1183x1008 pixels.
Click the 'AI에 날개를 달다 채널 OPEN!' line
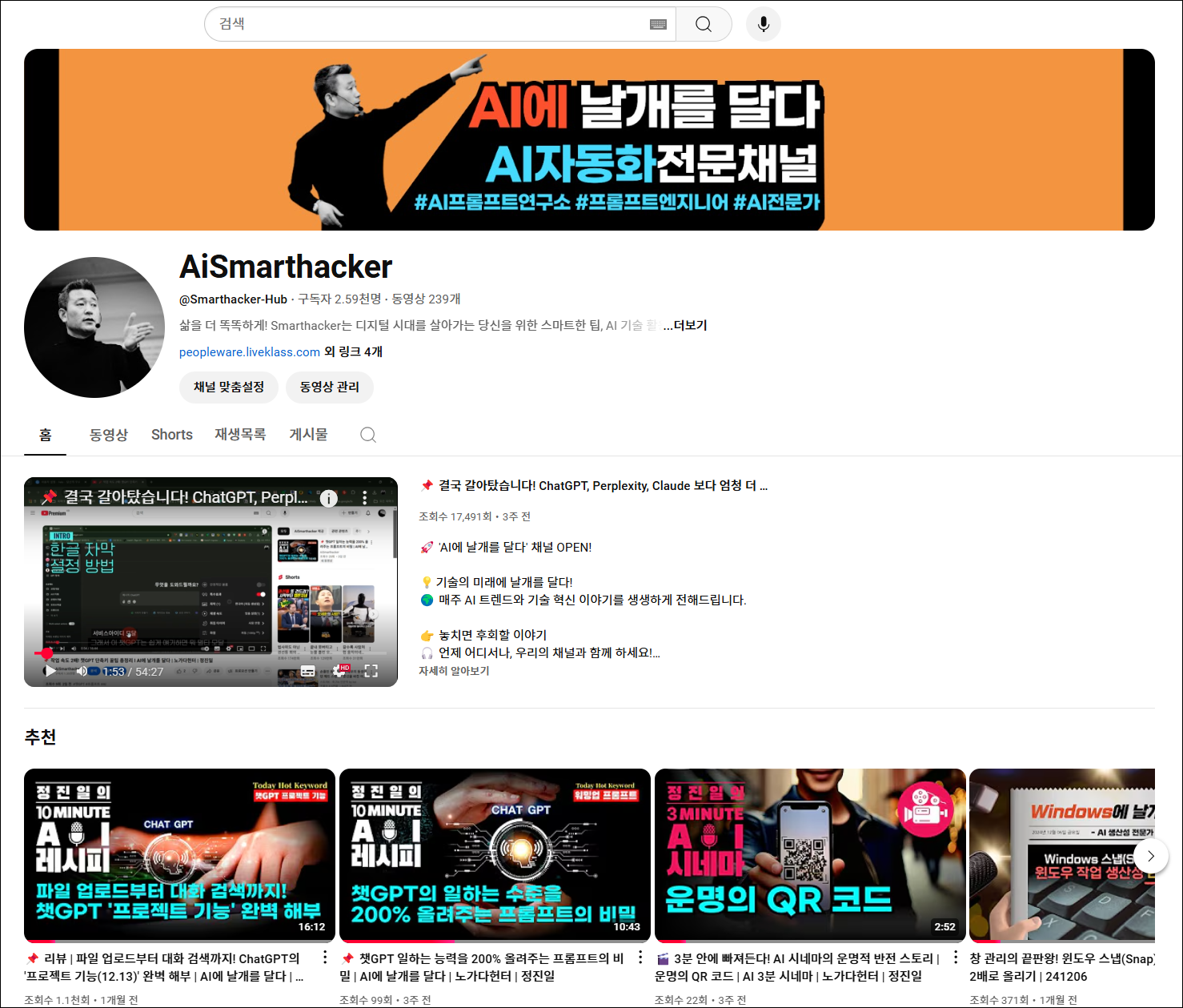[506, 548]
